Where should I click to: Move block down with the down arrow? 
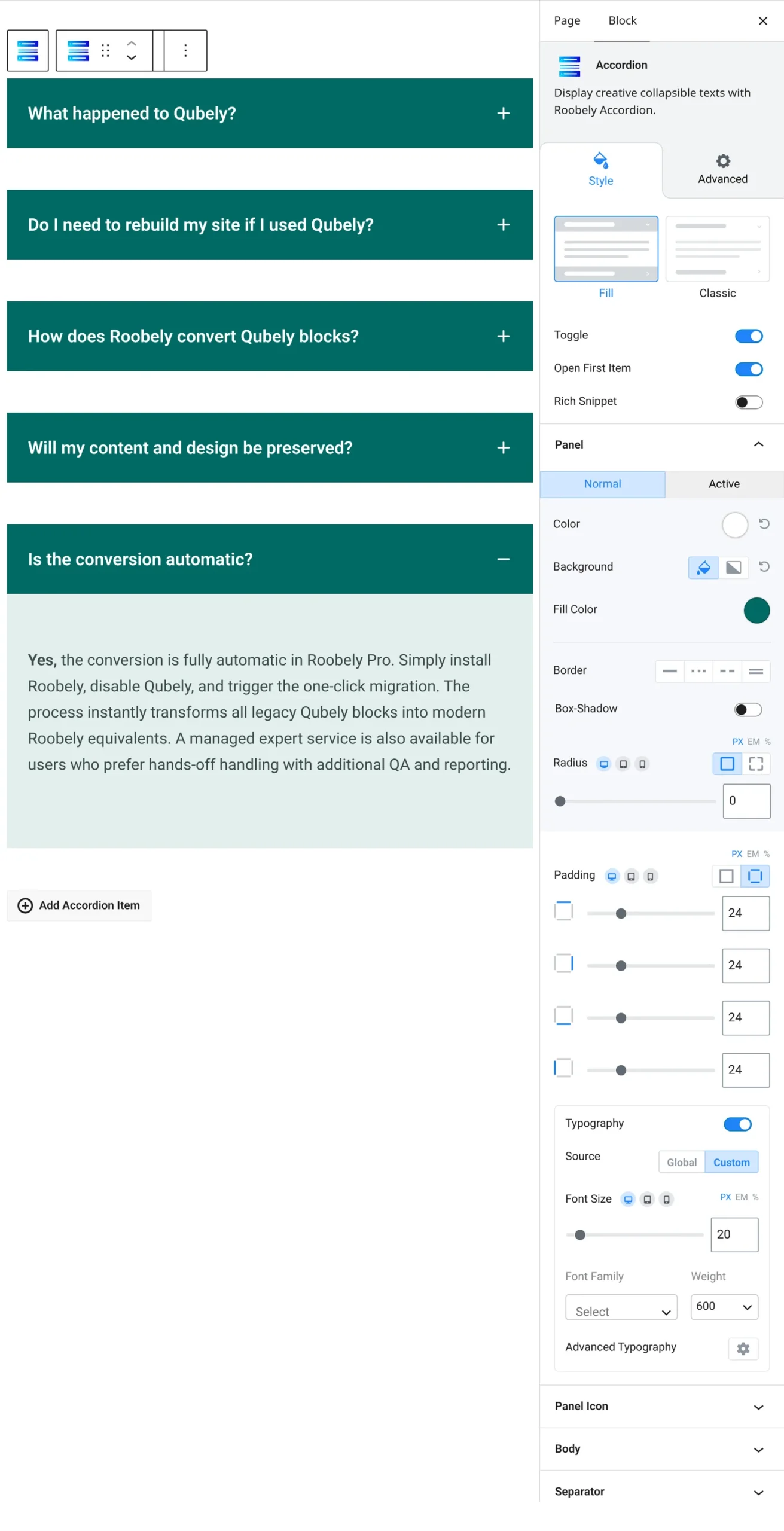pyautogui.click(x=132, y=58)
